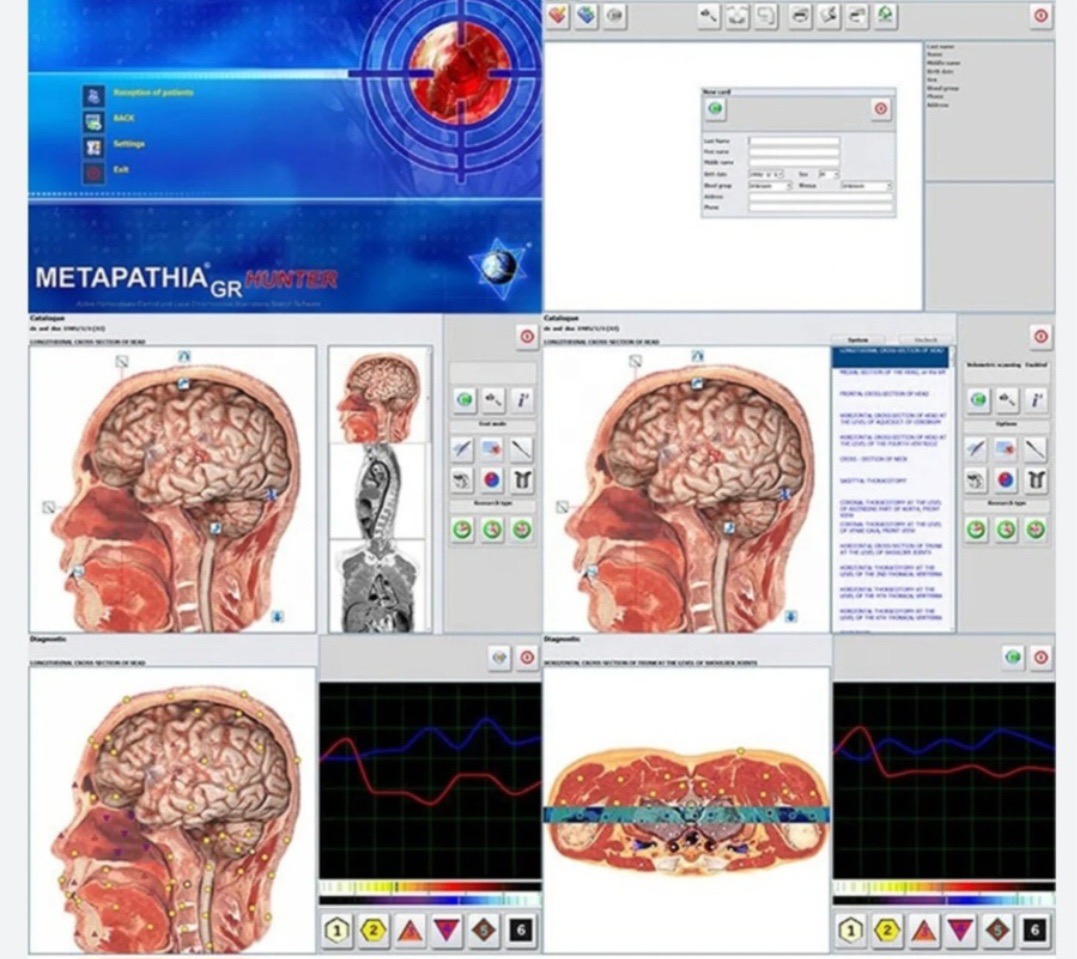Click the info icon in right catalogue panel
The height and width of the screenshot is (959, 1077).
(1036, 399)
